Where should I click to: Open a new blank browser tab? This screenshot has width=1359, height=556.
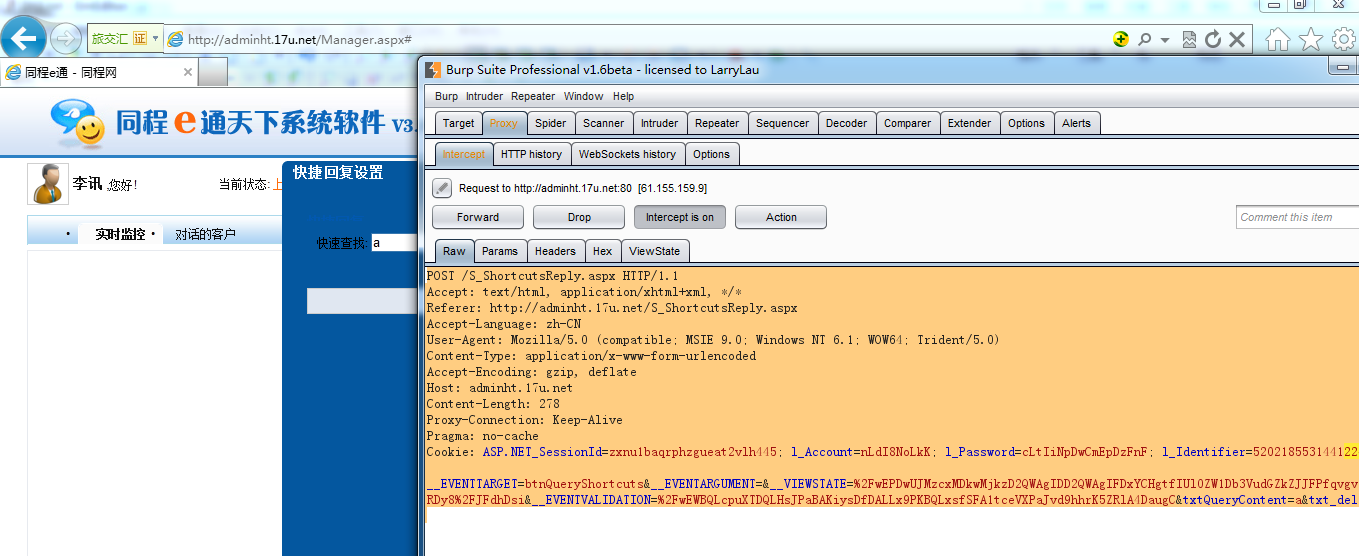pyautogui.click(x=213, y=73)
